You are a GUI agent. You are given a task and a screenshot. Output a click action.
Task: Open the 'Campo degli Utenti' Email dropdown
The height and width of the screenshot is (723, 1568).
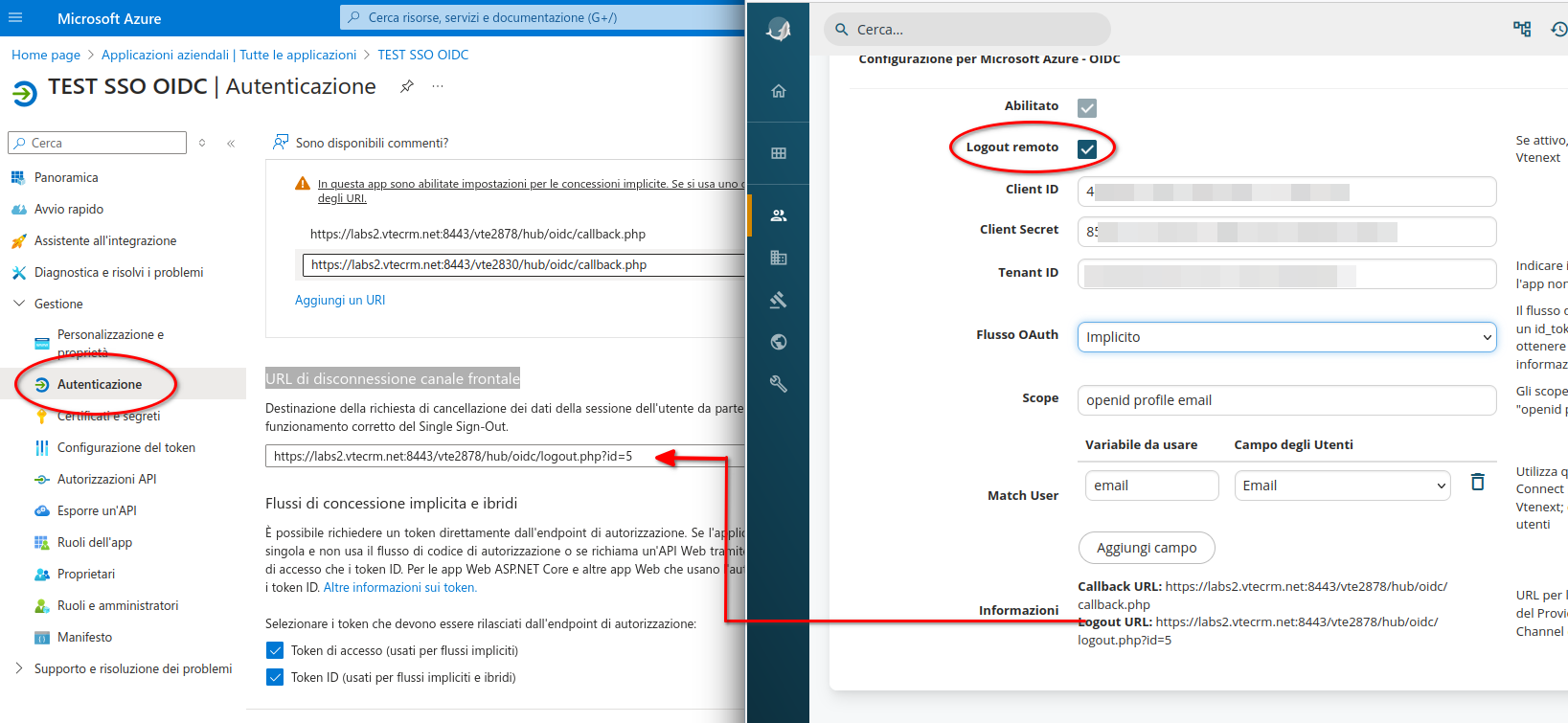point(1342,486)
